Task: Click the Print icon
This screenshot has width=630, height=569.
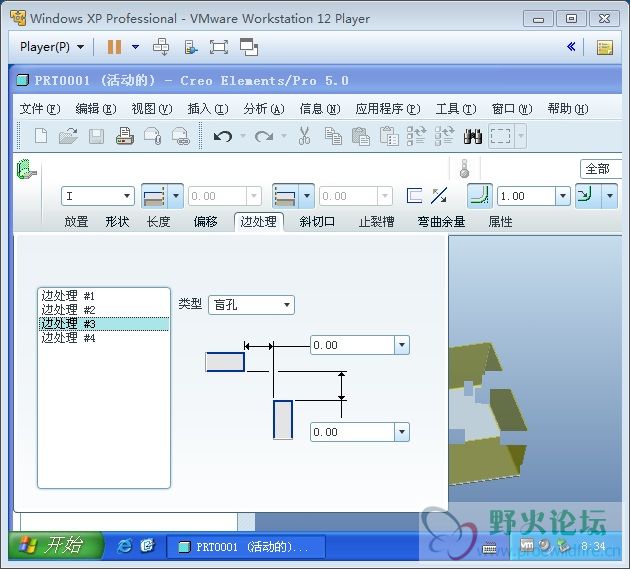Action: pos(125,136)
